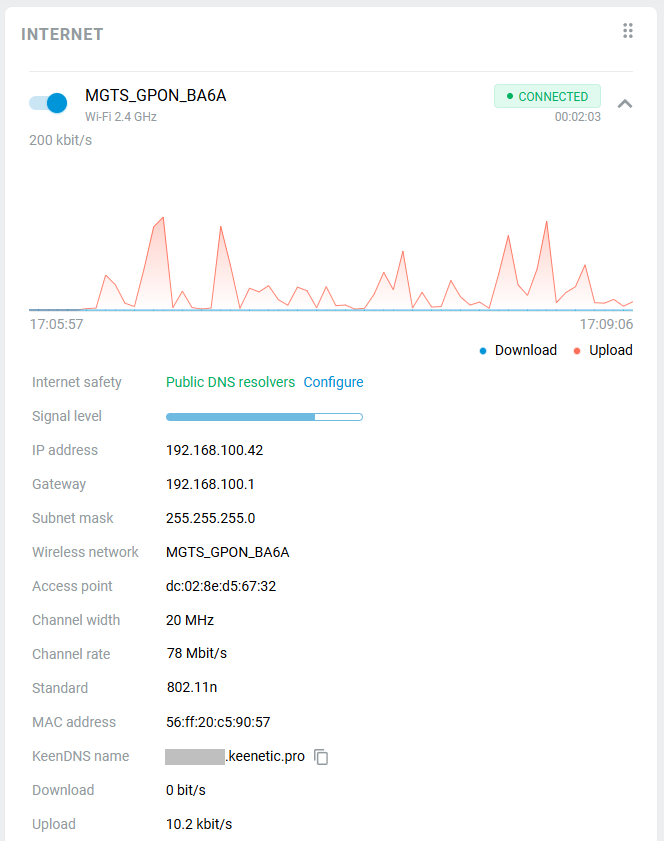Click the access point address dc:02:8e:d5:67:32
This screenshot has height=841, width=664.
tap(220, 586)
